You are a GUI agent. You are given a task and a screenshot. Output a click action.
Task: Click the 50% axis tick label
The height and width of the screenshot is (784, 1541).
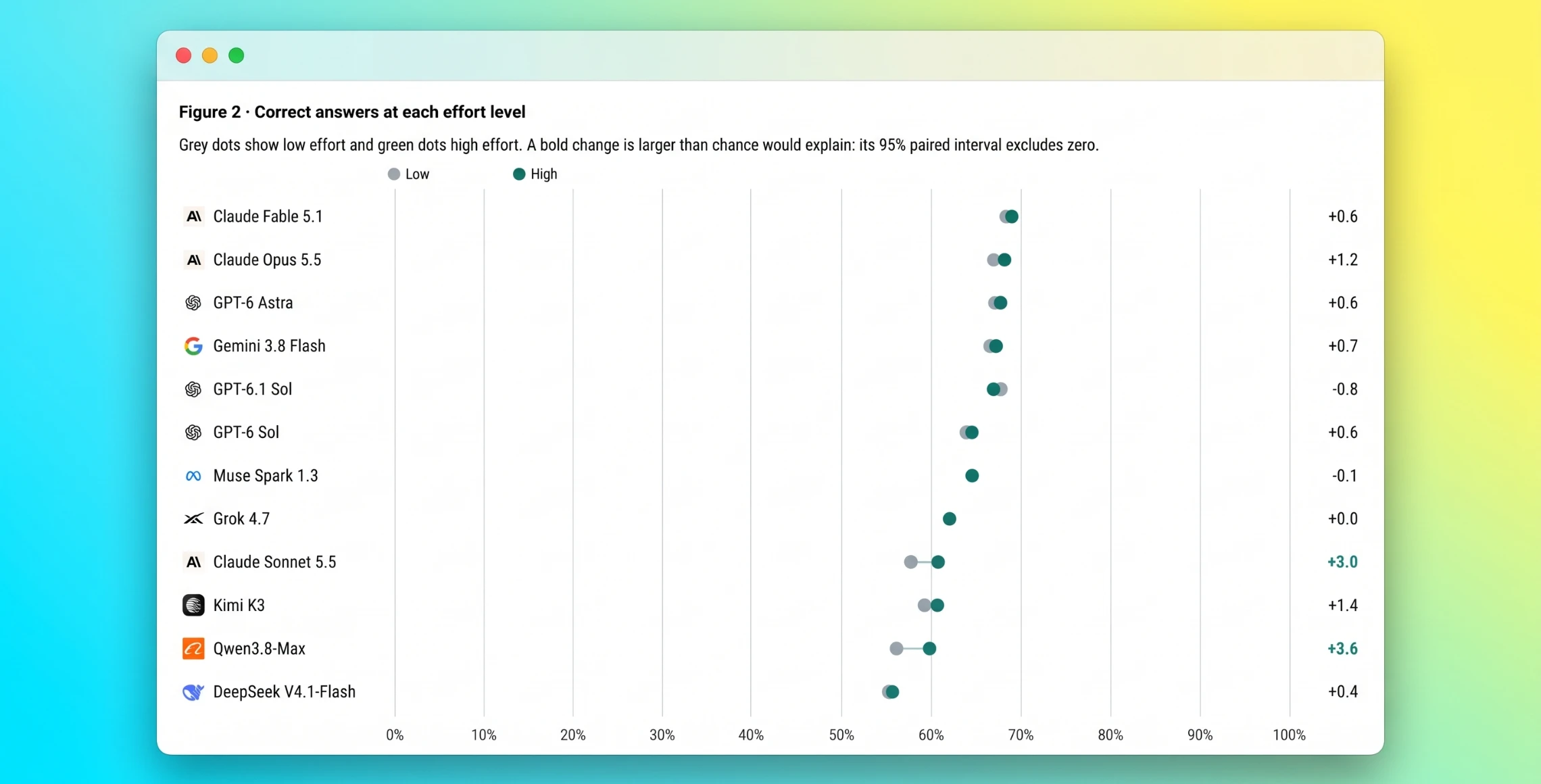pos(841,735)
